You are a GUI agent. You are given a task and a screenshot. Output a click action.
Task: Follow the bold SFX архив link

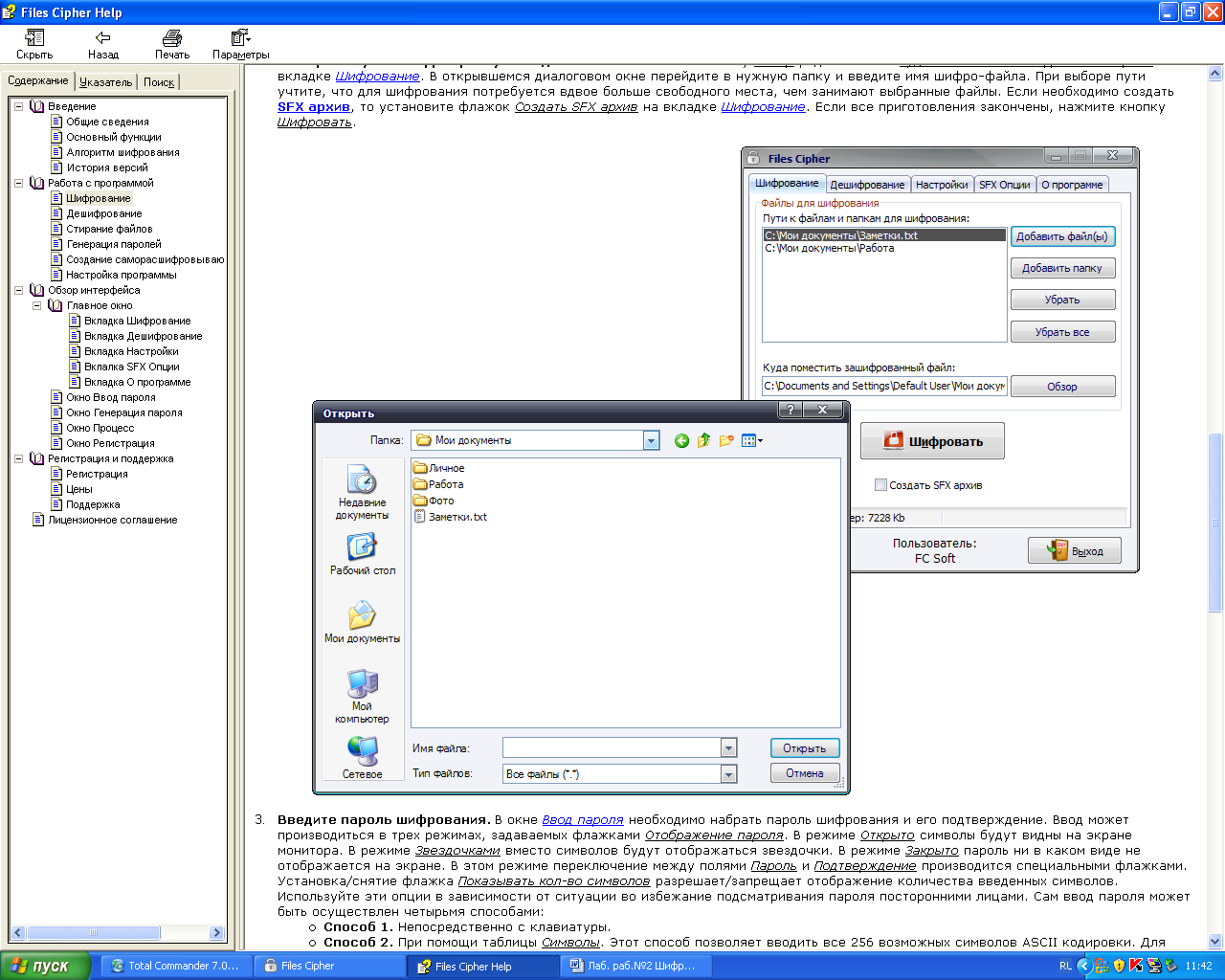coord(314,106)
